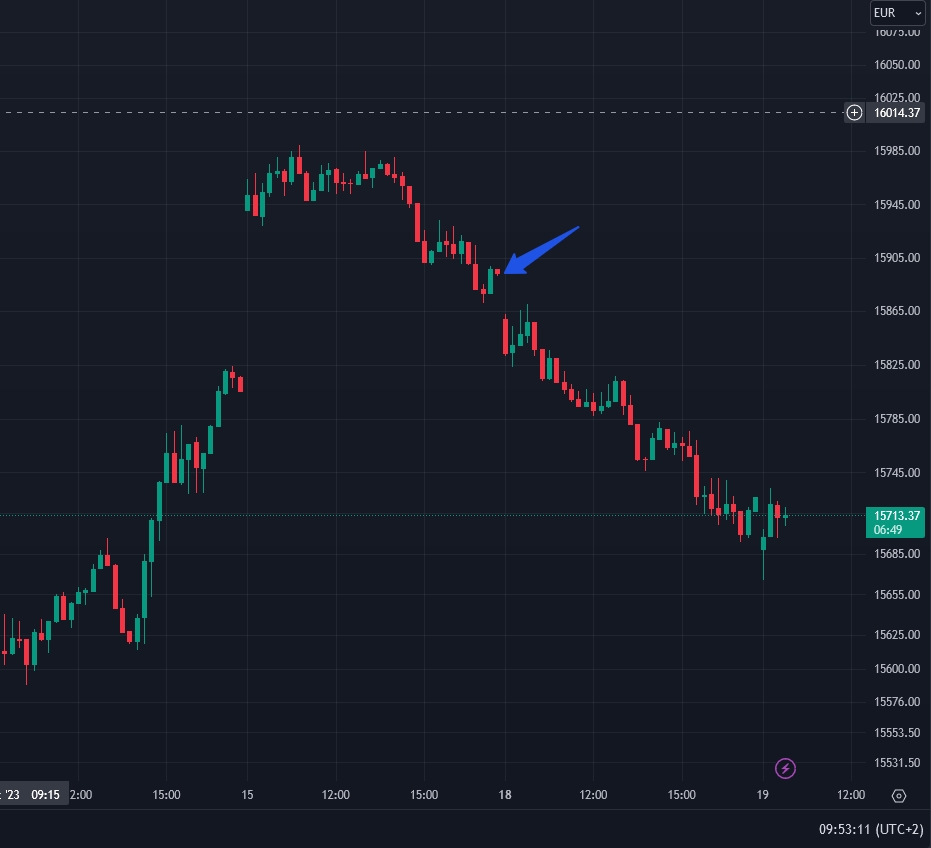Screen dimensions: 931x848
Task: Click the 15553.50 price axis label
Action: 897,733
